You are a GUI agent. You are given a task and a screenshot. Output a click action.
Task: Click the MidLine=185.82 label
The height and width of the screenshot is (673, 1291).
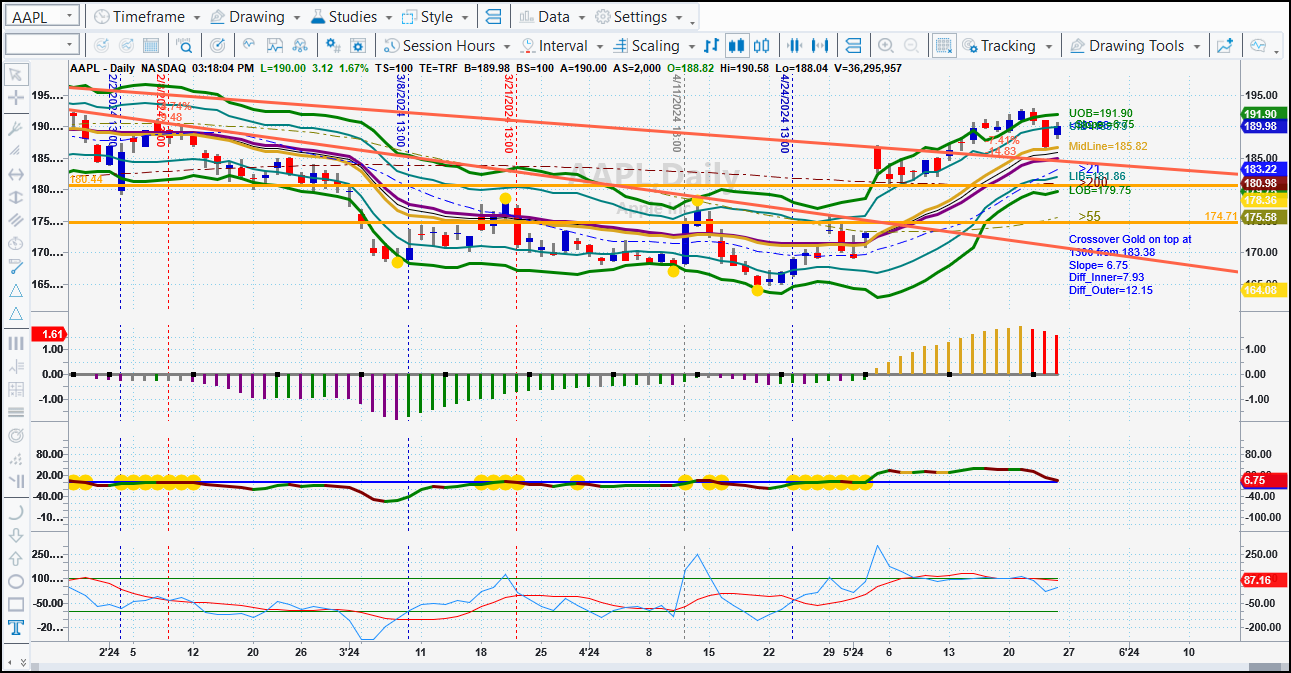click(x=1108, y=146)
